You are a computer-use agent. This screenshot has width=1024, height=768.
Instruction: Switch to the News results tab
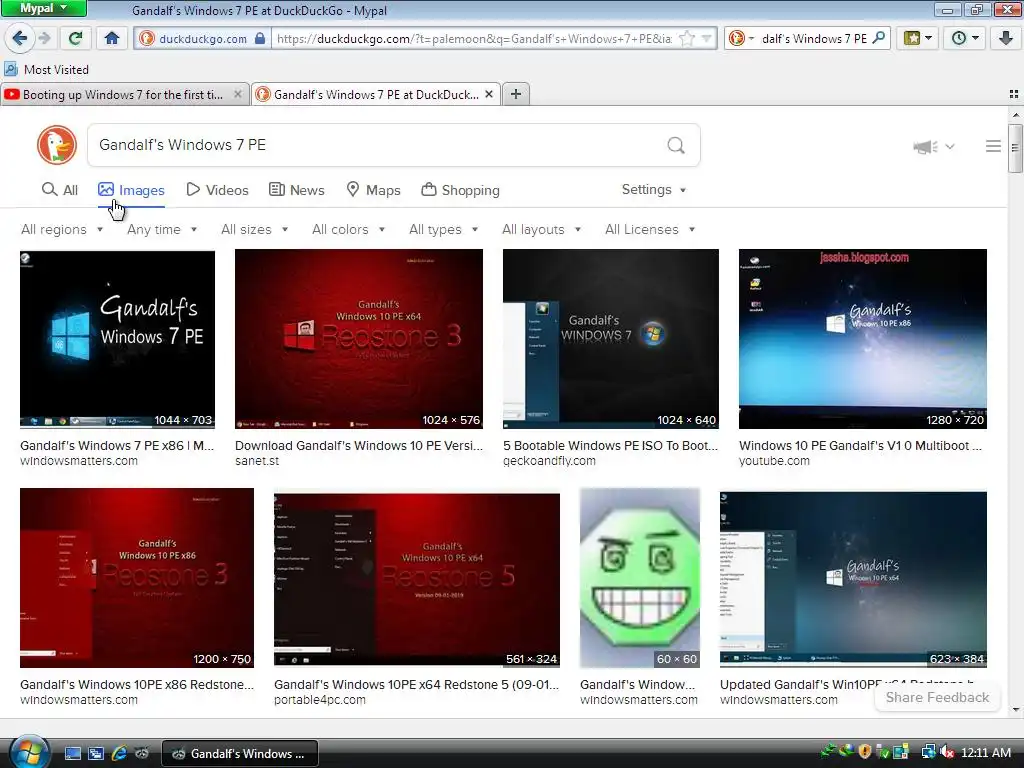296,190
